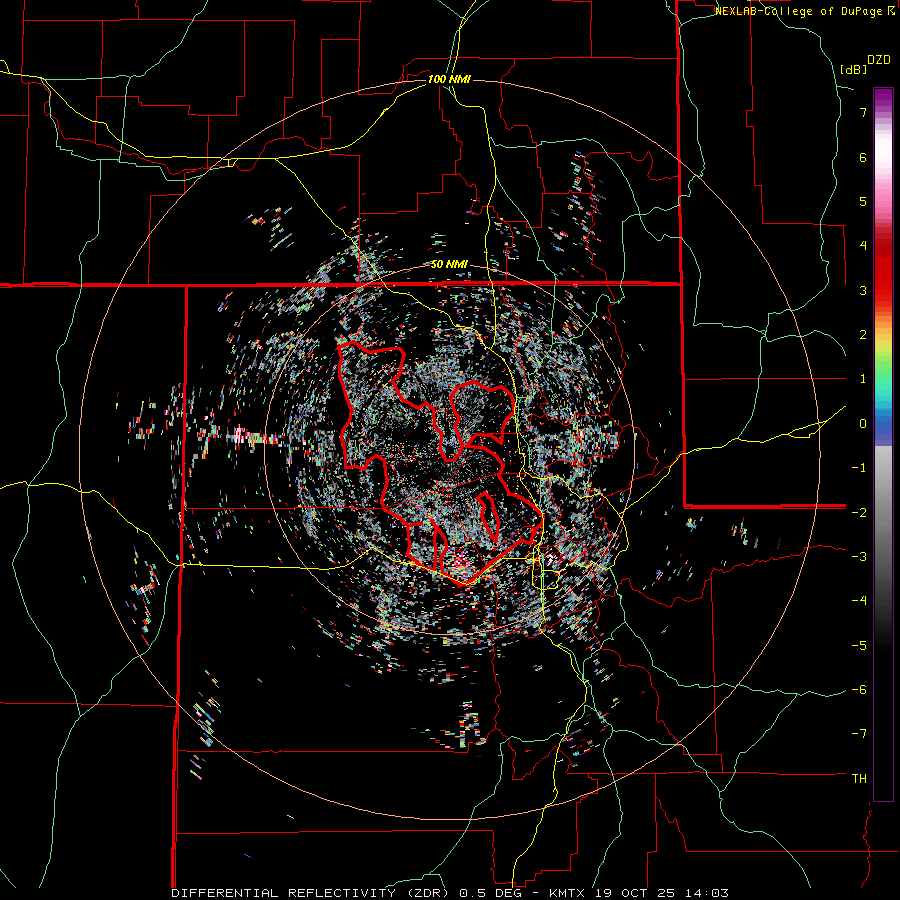Click the KMTX radar site identifier in caption

click(x=567, y=893)
